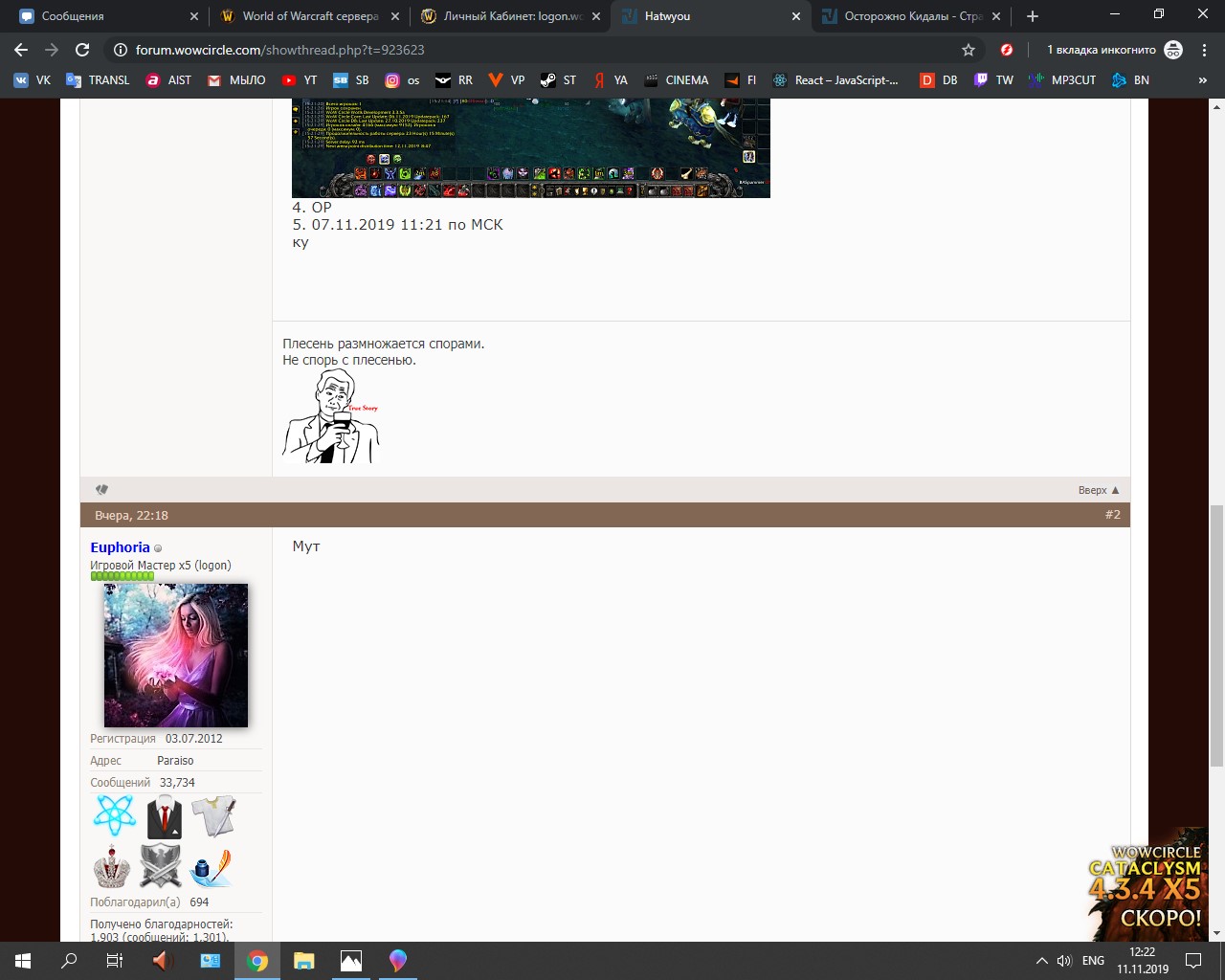Open Chrome three-dot menu

(1203, 50)
